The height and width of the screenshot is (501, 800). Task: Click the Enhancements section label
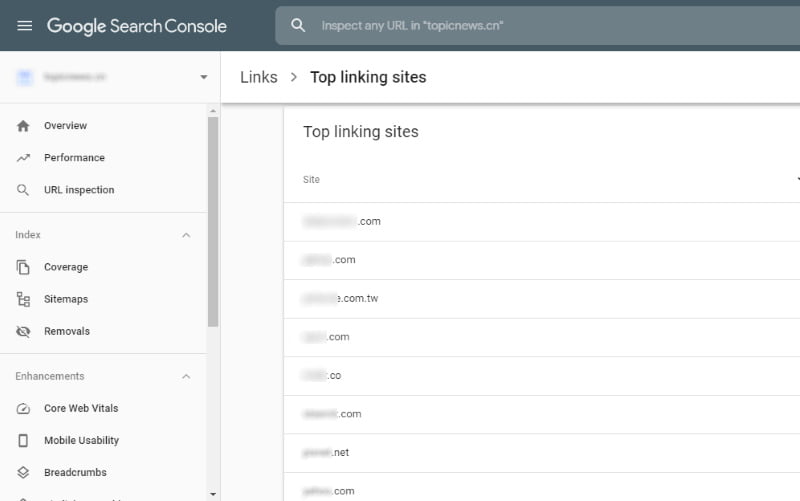(49, 376)
